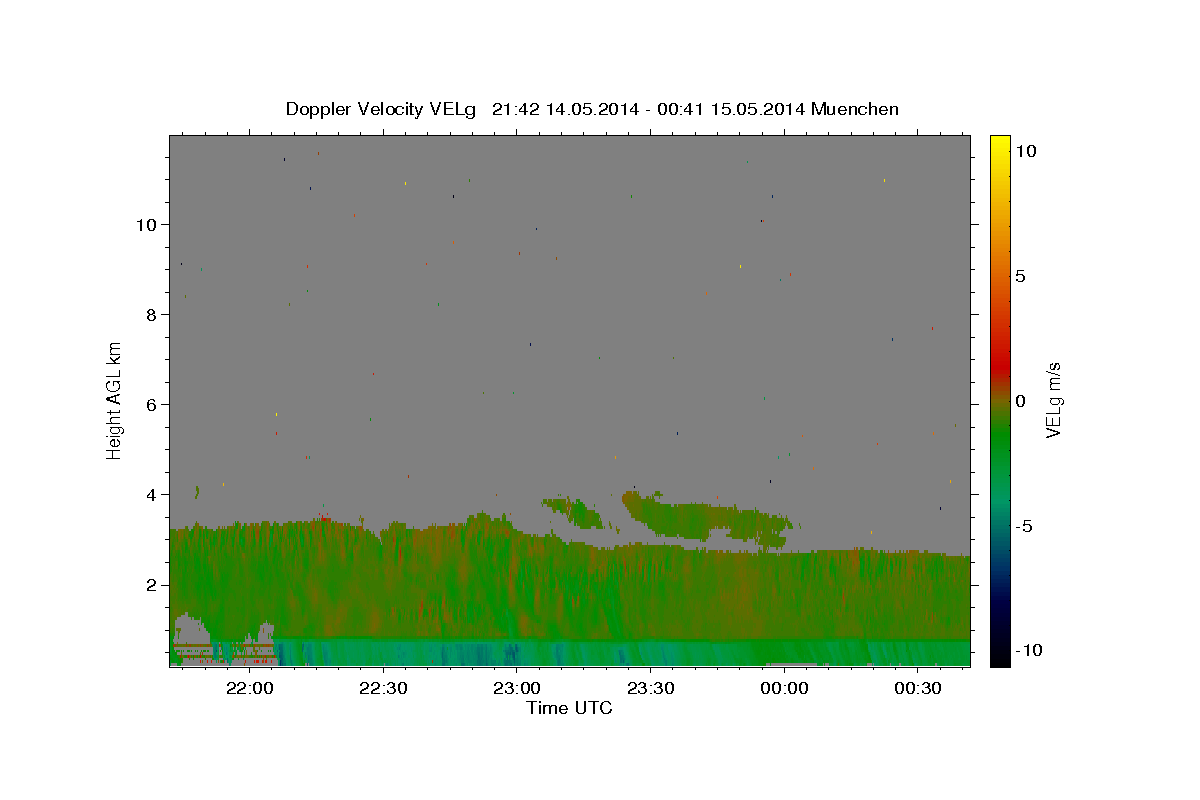
Task: Click the 'VELg m/s' colorbar label
Action: (1053, 401)
